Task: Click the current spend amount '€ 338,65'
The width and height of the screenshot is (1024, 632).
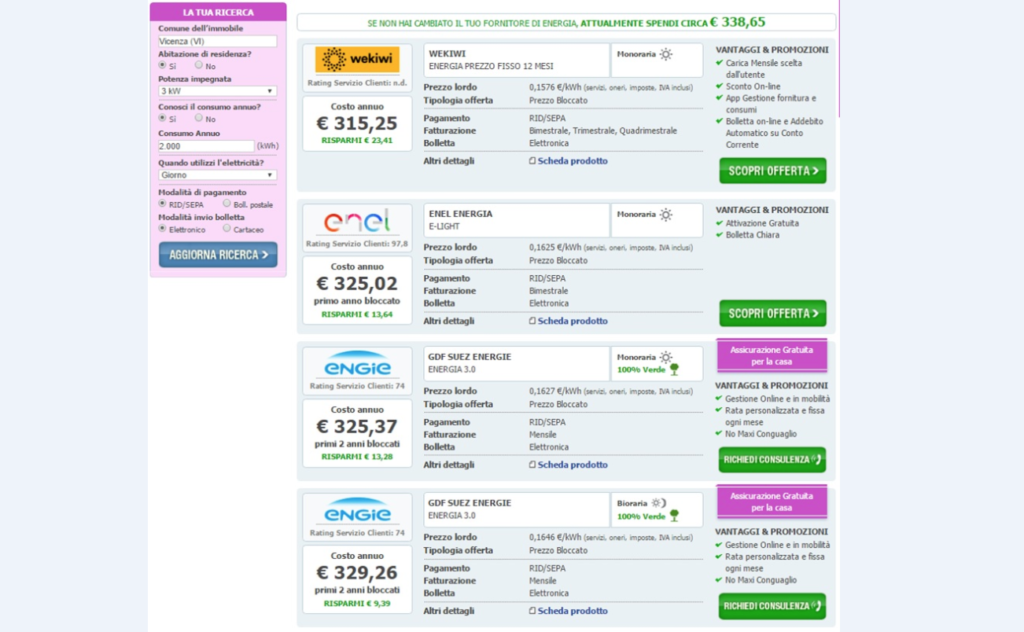Action: coord(737,22)
